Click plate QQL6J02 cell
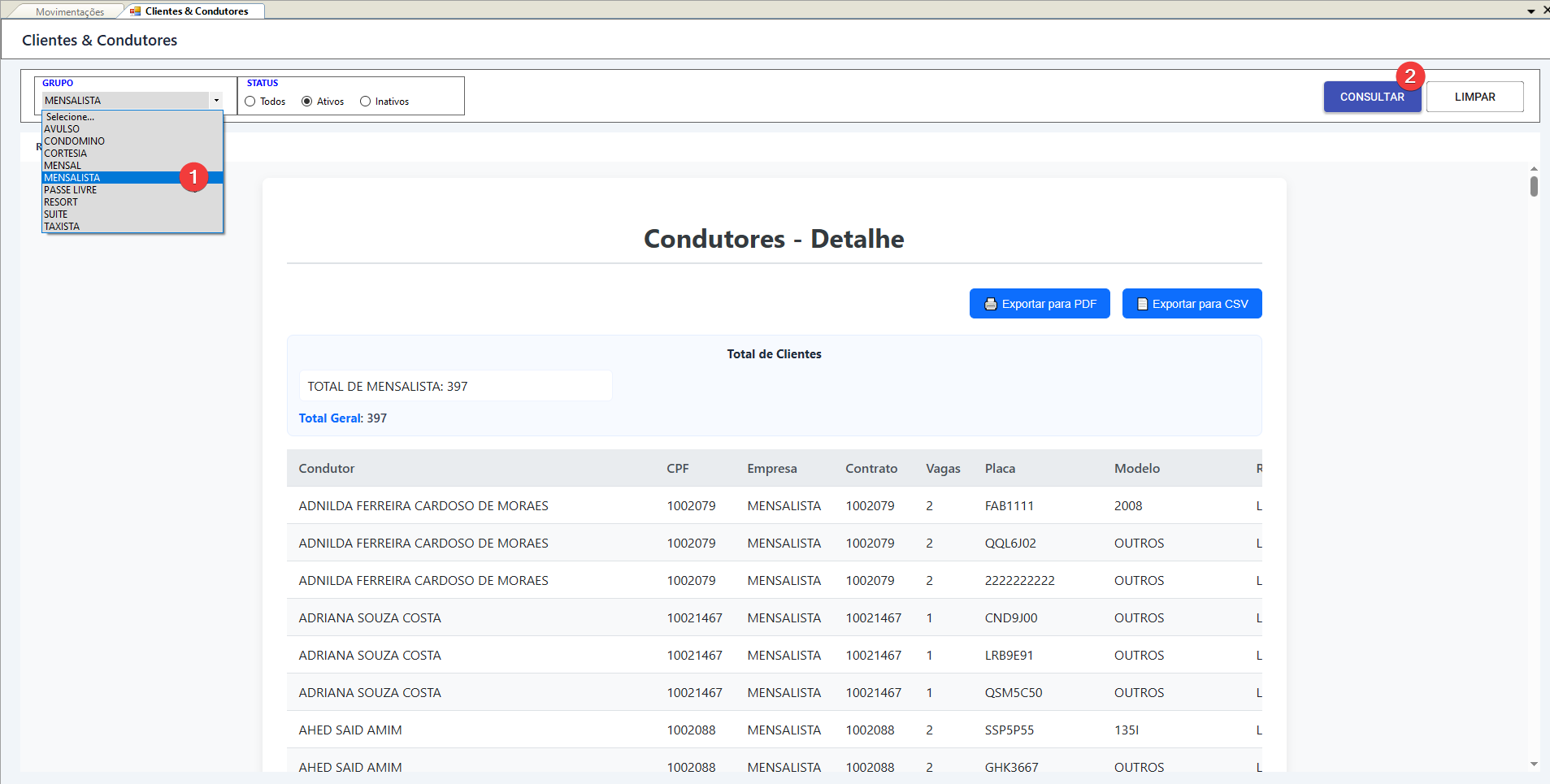1550x784 pixels. [1010, 544]
